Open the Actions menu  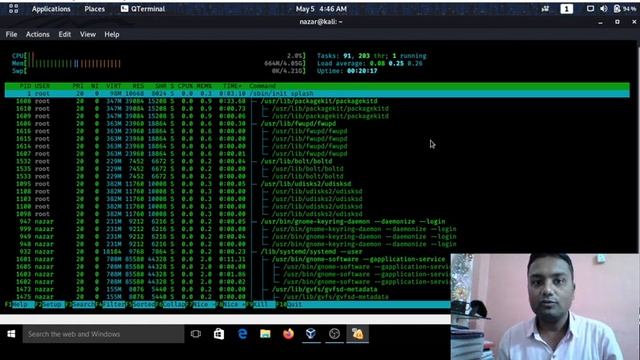pyautogui.click(x=38, y=35)
